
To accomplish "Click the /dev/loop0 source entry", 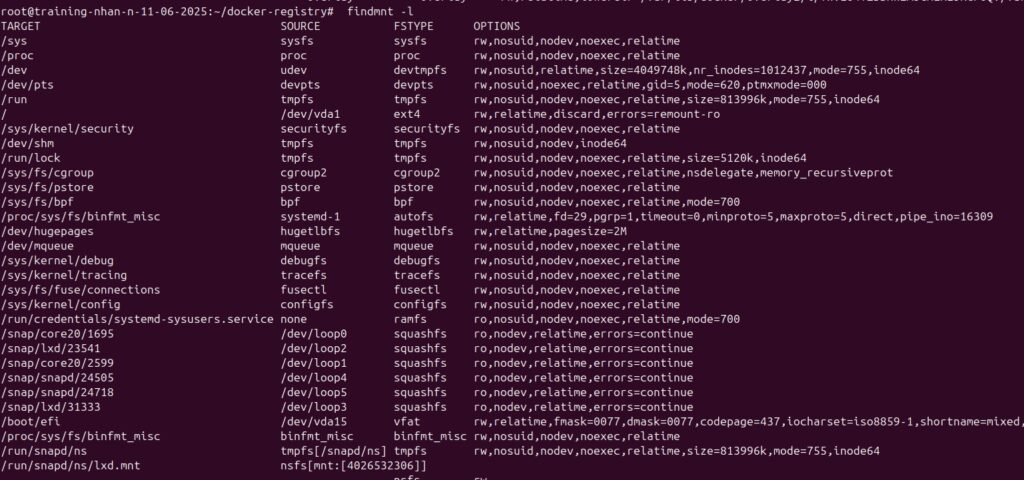I will [x=314, y=333].
